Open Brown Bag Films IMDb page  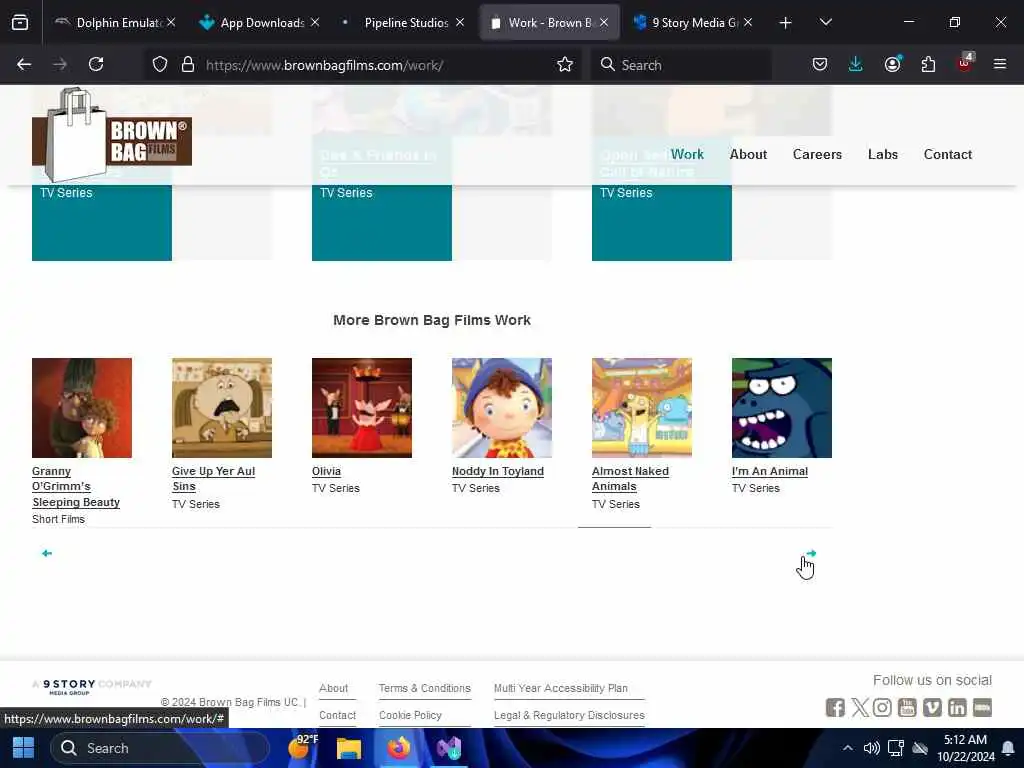(982, 707)
